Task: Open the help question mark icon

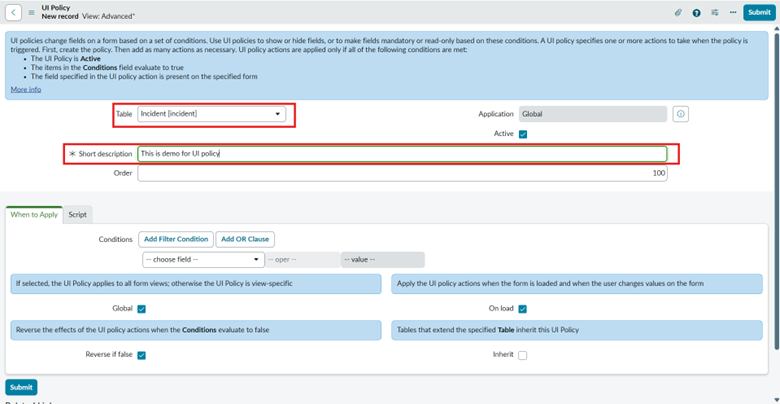Action: tap(696, 13)
